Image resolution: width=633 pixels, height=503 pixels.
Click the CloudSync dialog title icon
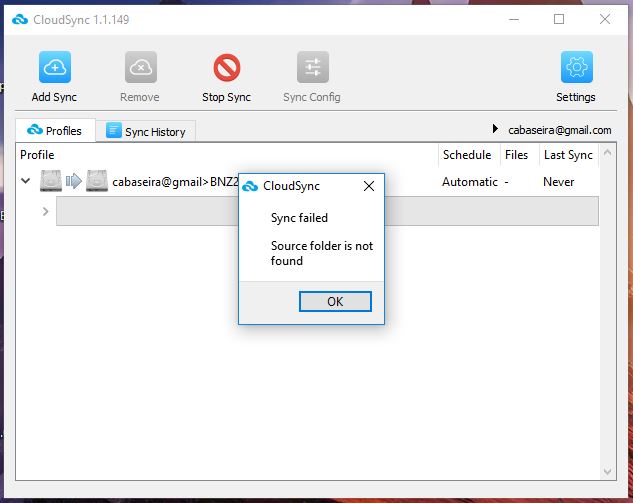click(x=250, y=186)
